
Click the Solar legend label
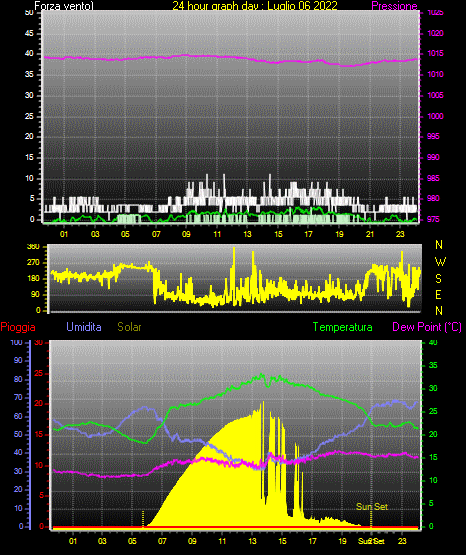coord(129,327)
